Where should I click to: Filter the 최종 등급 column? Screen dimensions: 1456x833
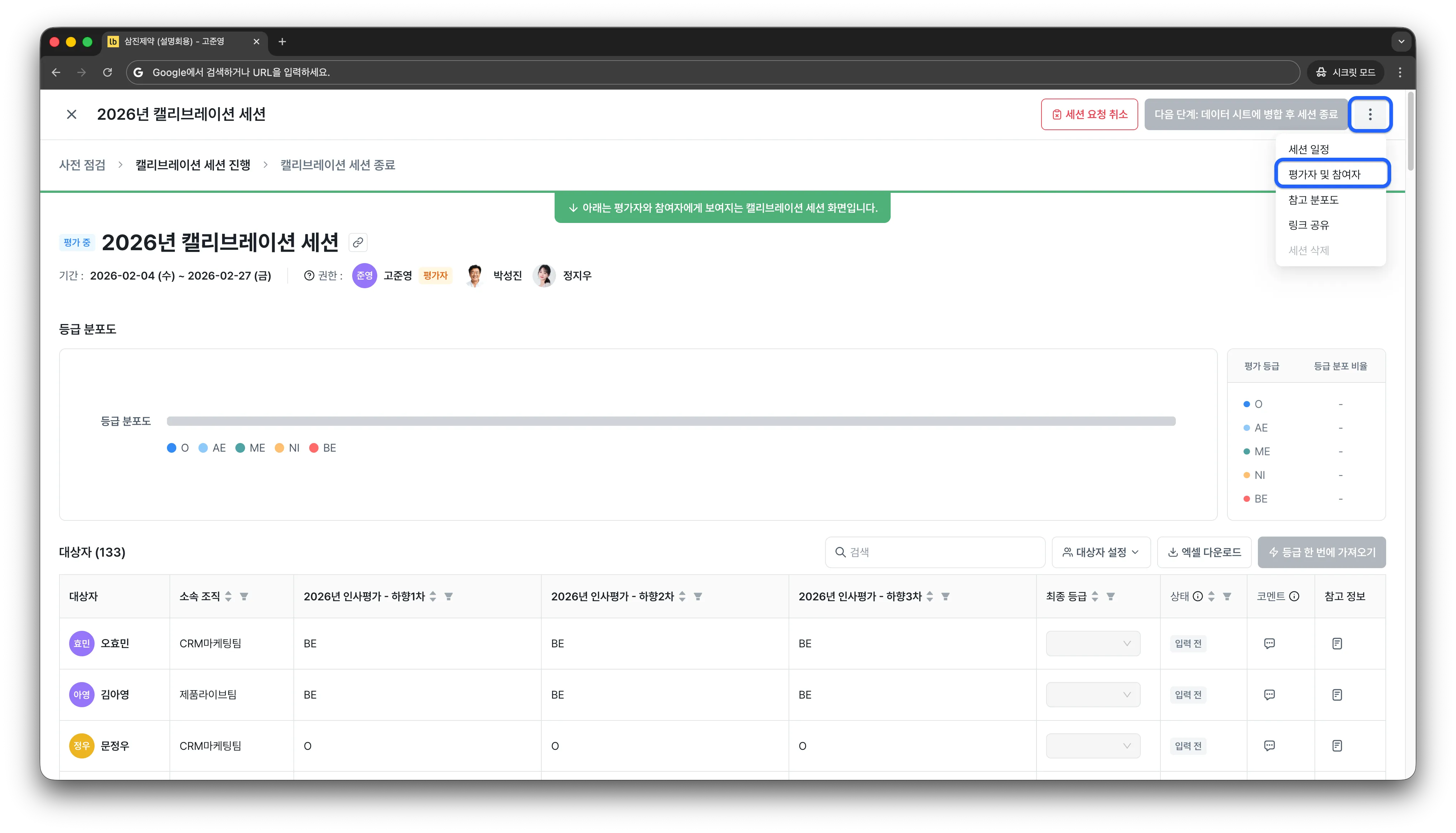(1111, 596)
